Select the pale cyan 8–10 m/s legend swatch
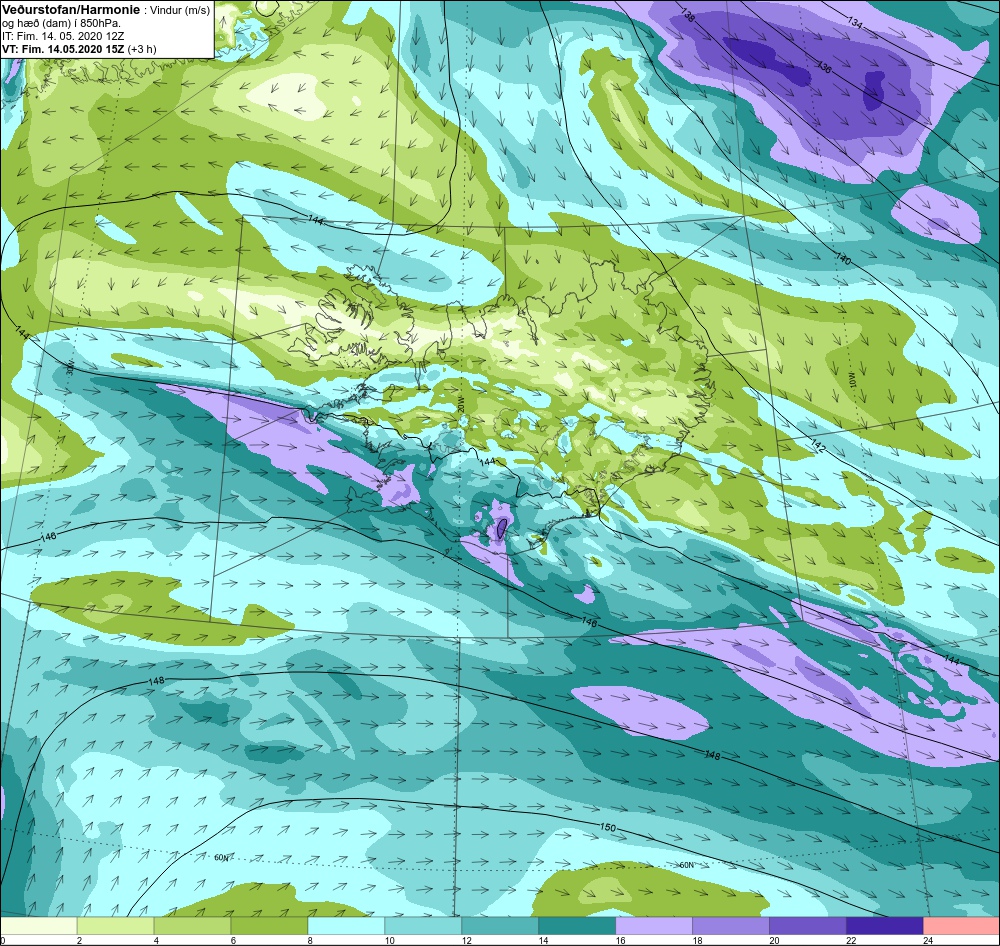The width and height of the screenshot is (1000, 946). point(346,926)
